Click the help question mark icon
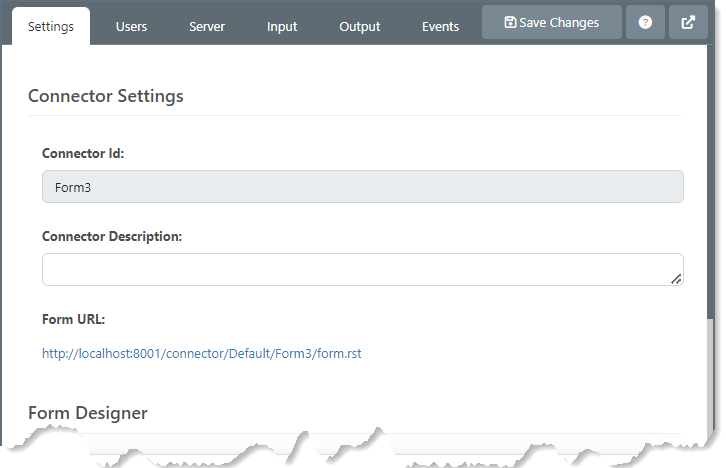Viewport: 726px width, 468px height. click(645, 22)
